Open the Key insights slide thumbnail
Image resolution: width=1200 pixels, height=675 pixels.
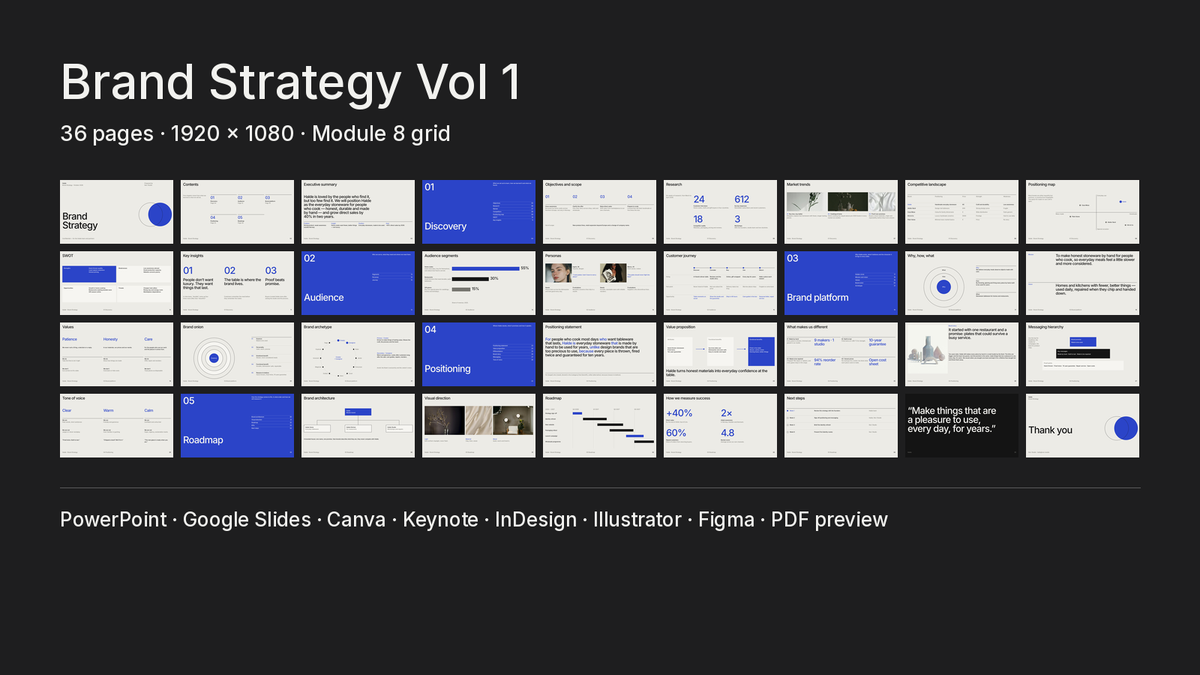tap(237, 283)
